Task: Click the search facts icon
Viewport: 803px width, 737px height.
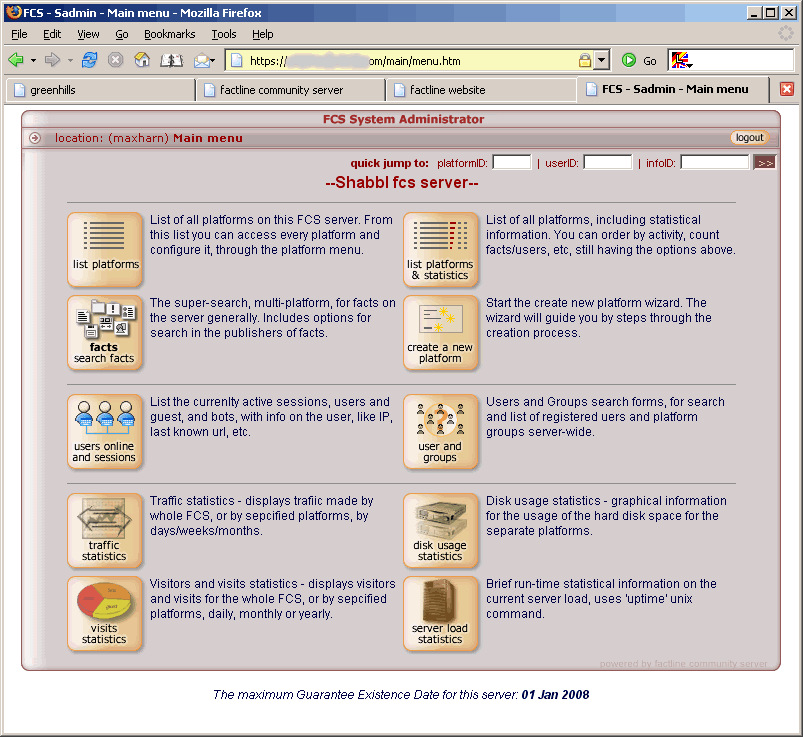Action: coord(105,332)
